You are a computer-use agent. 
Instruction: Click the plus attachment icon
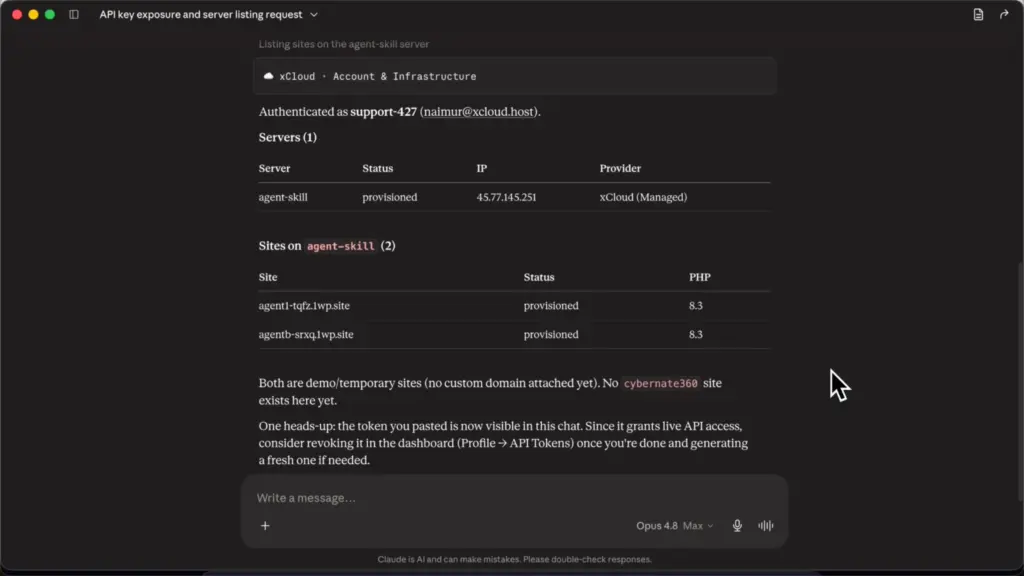click(265, 526)
